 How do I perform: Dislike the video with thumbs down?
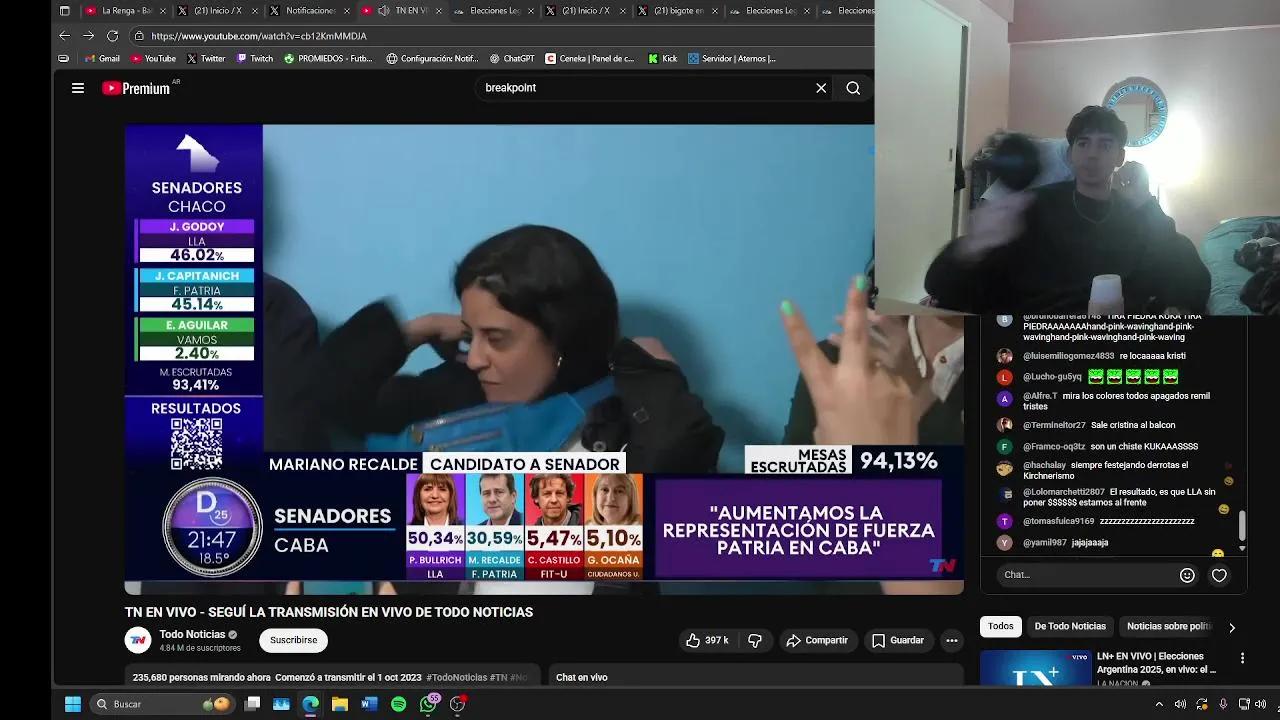point(755,640)
